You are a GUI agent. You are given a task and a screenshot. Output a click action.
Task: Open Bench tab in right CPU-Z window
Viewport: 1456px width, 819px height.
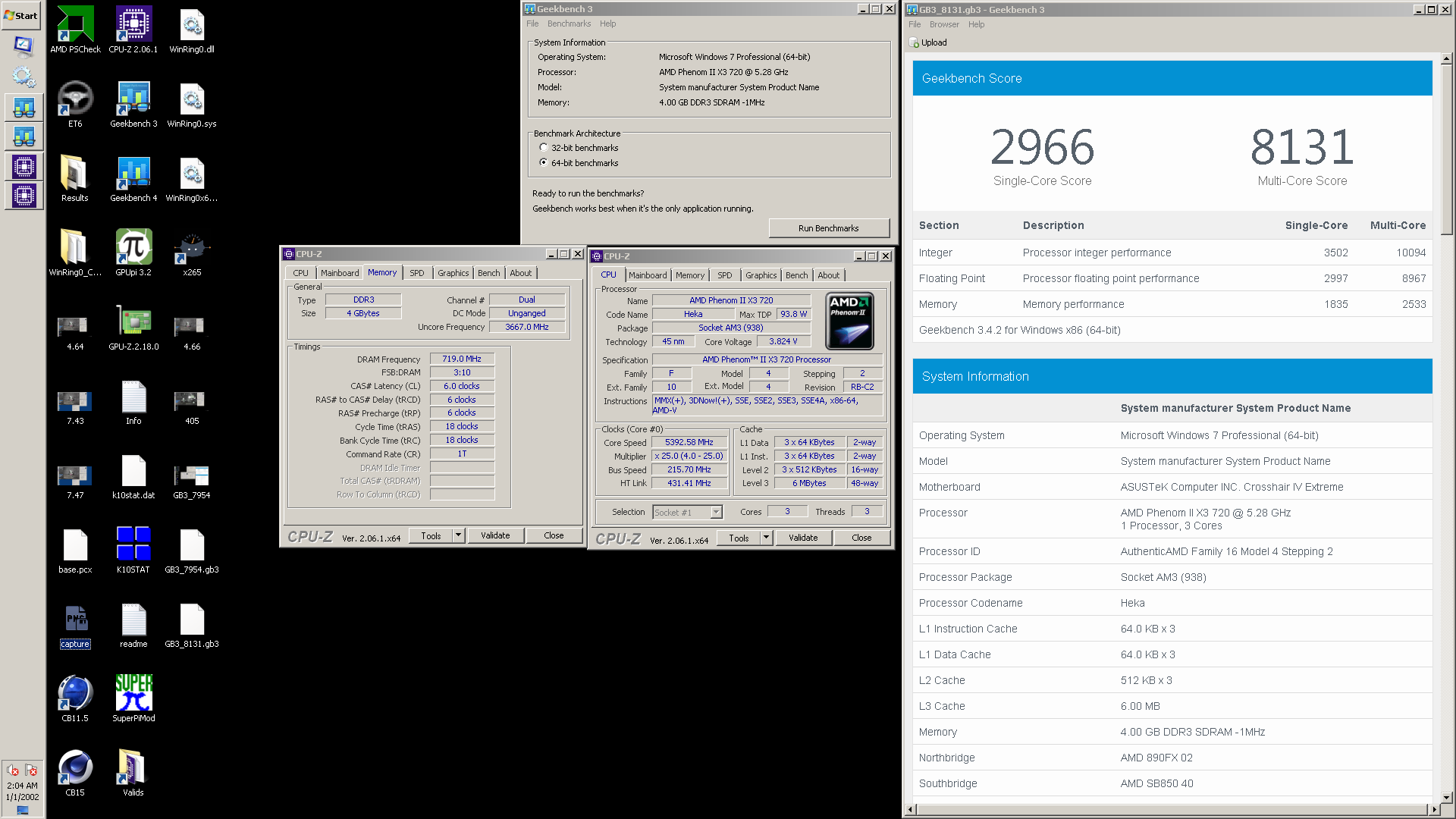pos(796,275)
